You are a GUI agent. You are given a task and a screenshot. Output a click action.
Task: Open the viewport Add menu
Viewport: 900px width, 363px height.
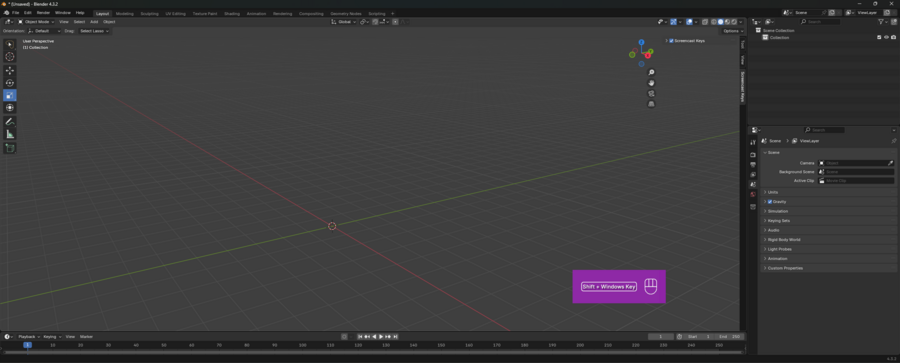coord(94,22)
